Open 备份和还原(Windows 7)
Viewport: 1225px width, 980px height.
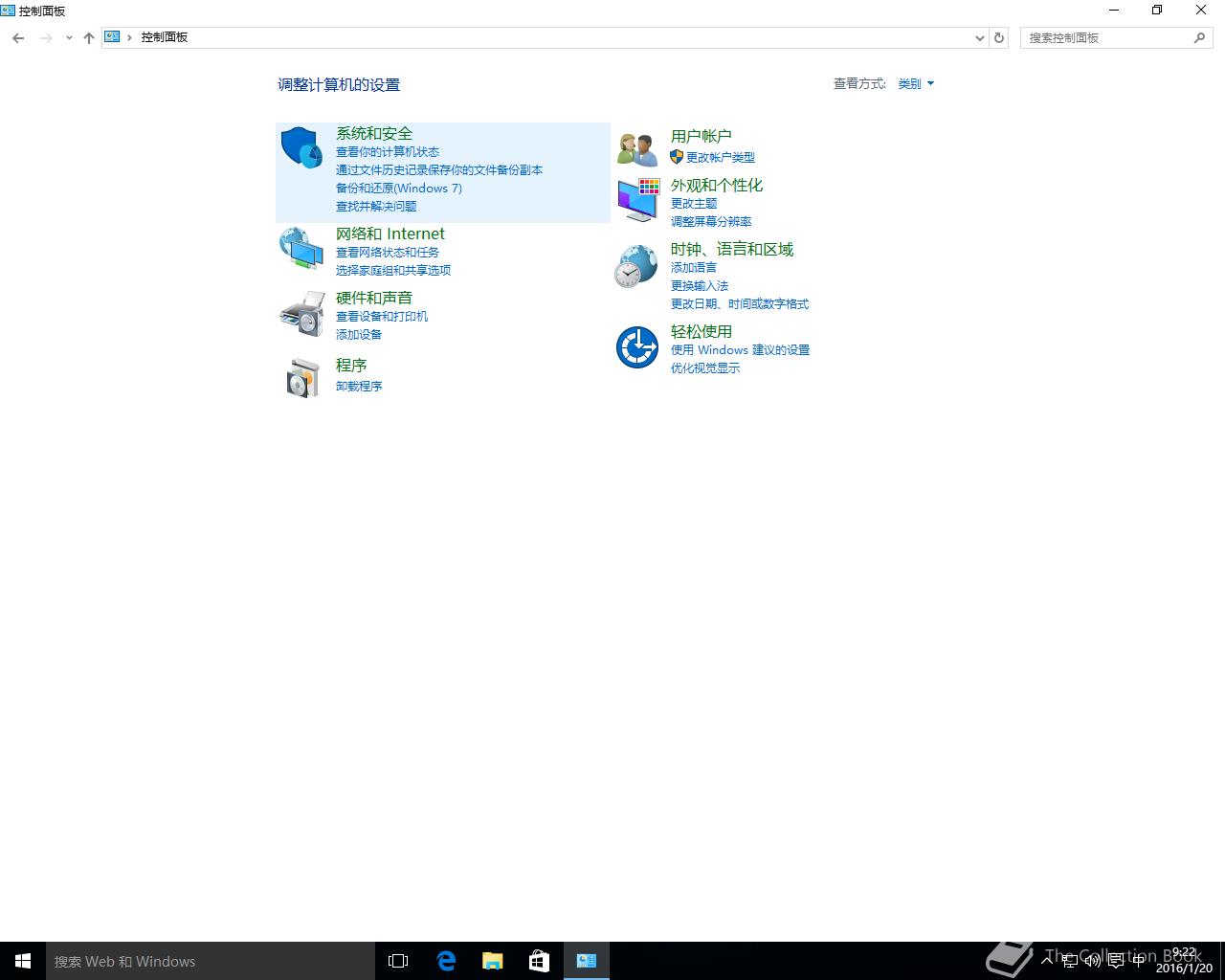point(399,189)
